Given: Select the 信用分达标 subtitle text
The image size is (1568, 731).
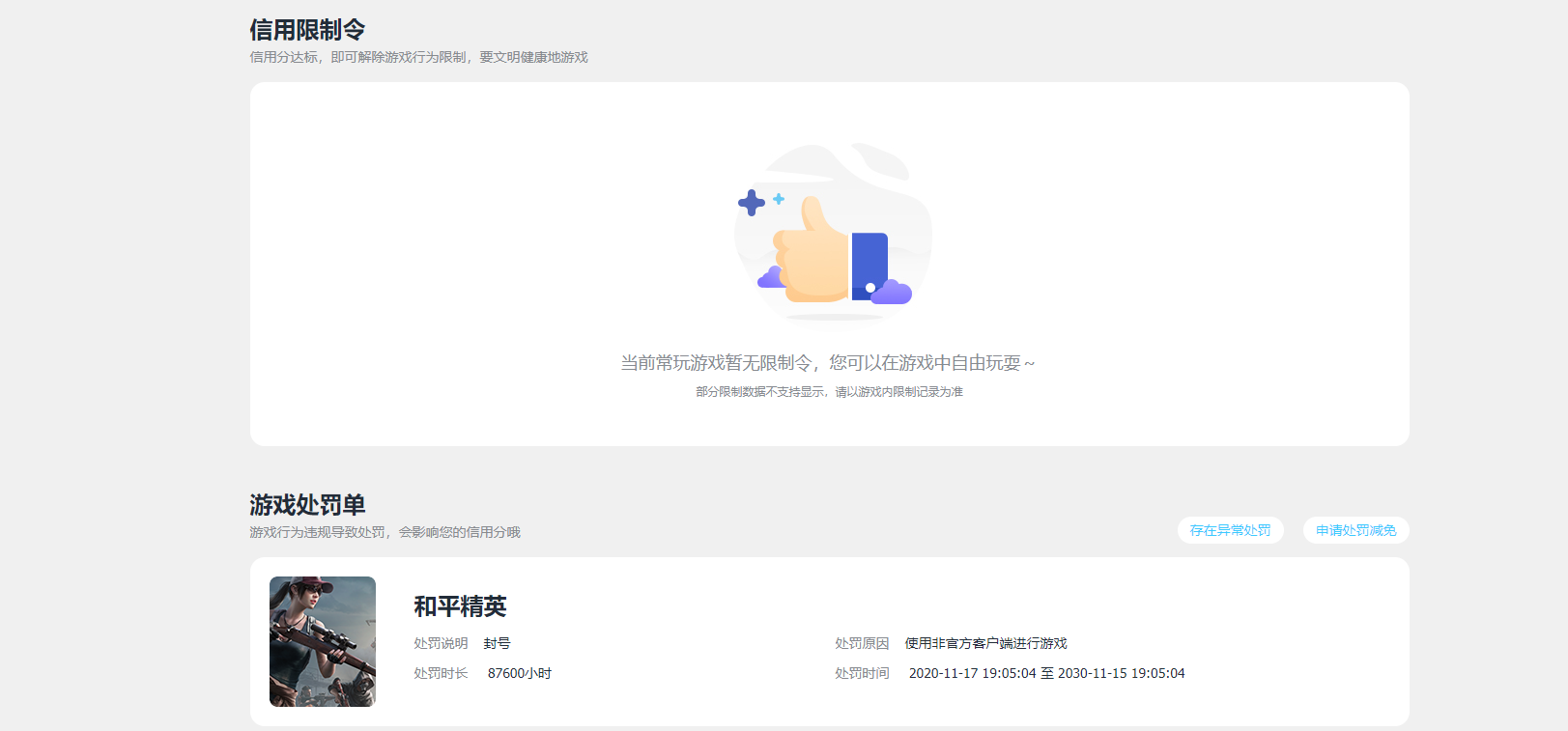Looking at the screenshot, I should [x=418, y=58].
